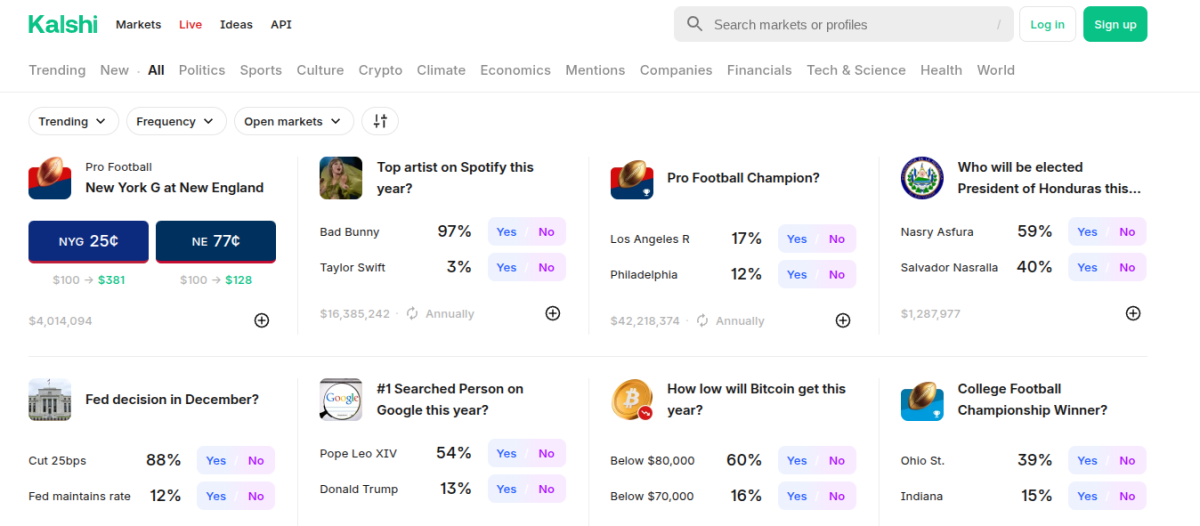Add New York G at New England market via plus icon
1200x526 pixels.
[261, 321]
